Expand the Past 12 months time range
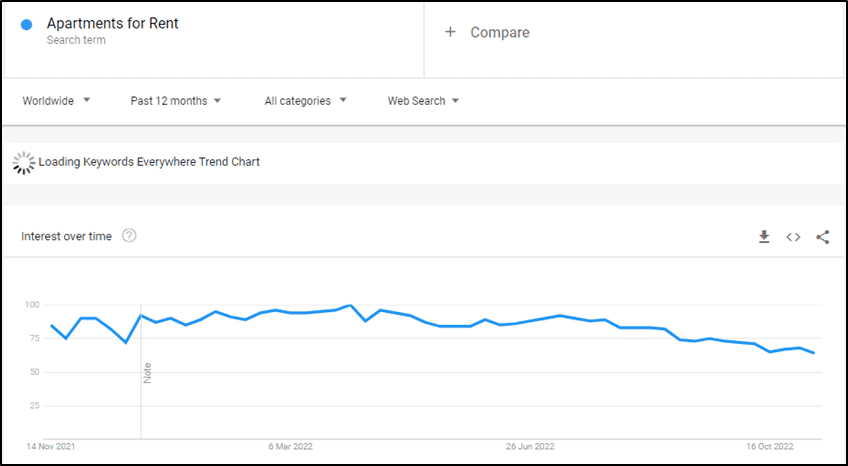This screenshot has height=466, width=848. (x=176, y=101)
